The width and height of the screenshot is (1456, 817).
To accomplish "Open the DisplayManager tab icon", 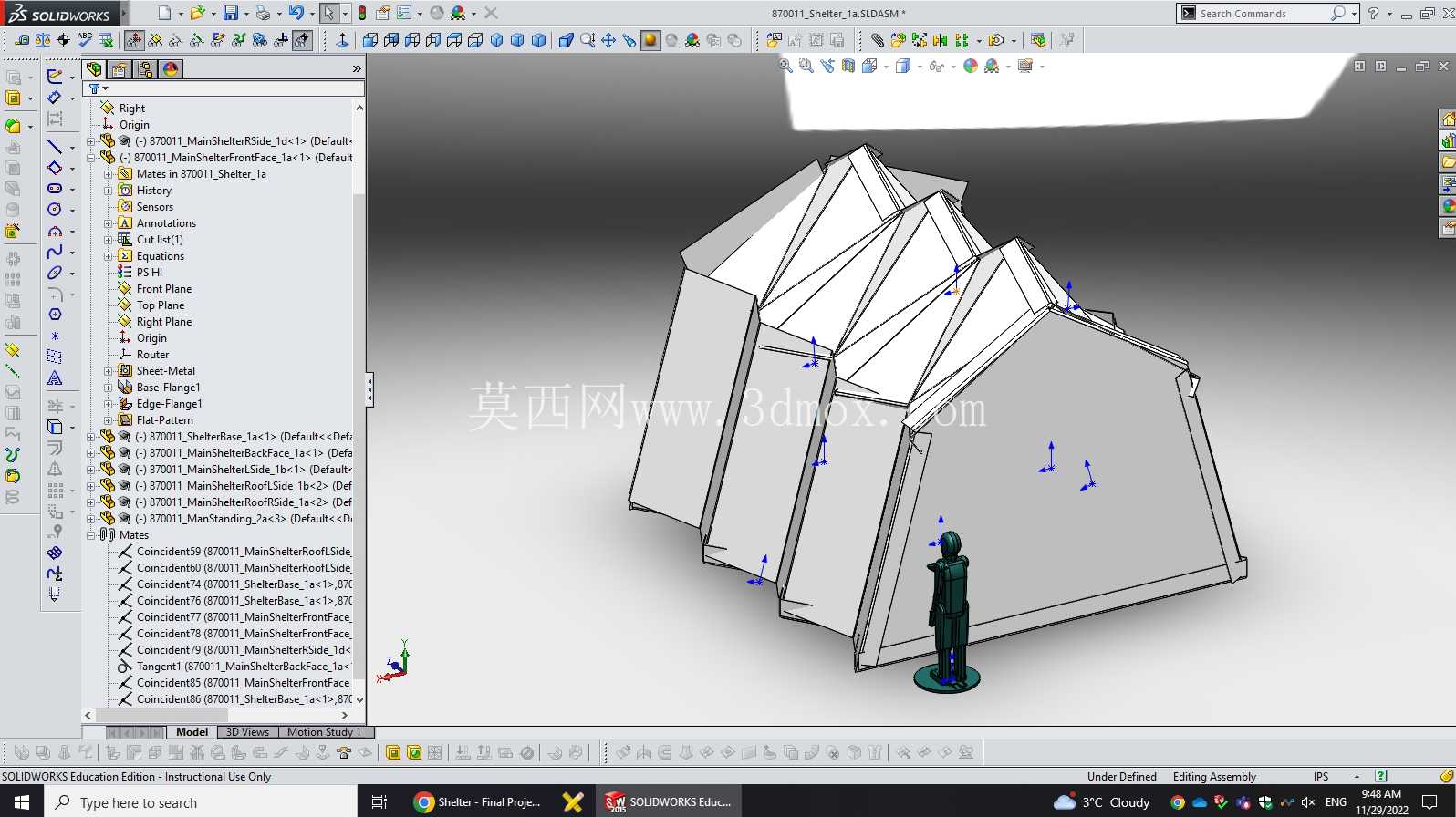I will [x=171, y=69].
